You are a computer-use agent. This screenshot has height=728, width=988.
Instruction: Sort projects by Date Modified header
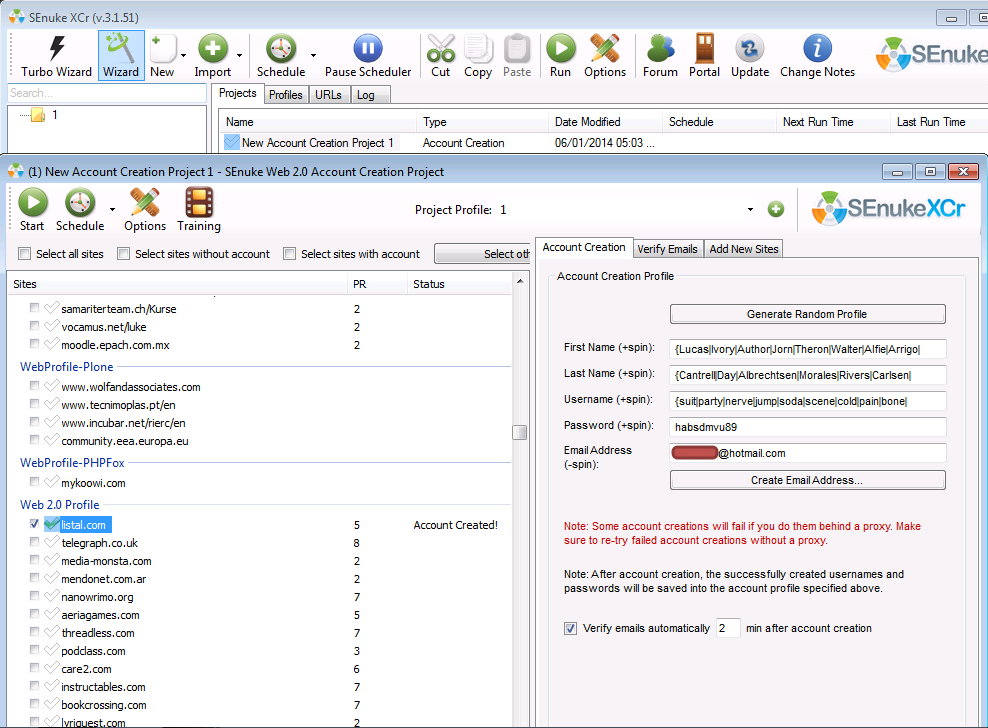604,122
